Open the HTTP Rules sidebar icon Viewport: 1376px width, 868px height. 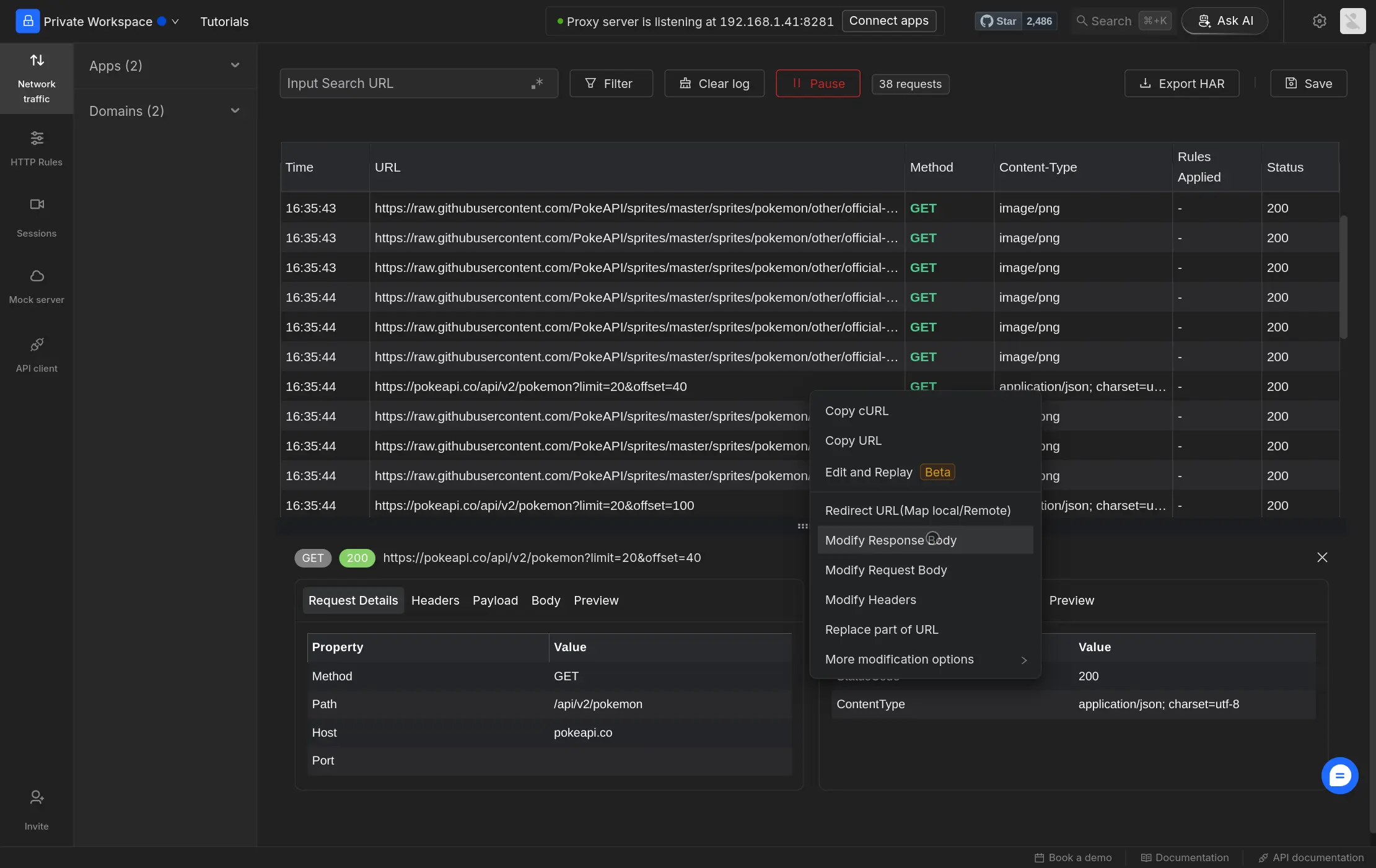click(x=37, y=138)
